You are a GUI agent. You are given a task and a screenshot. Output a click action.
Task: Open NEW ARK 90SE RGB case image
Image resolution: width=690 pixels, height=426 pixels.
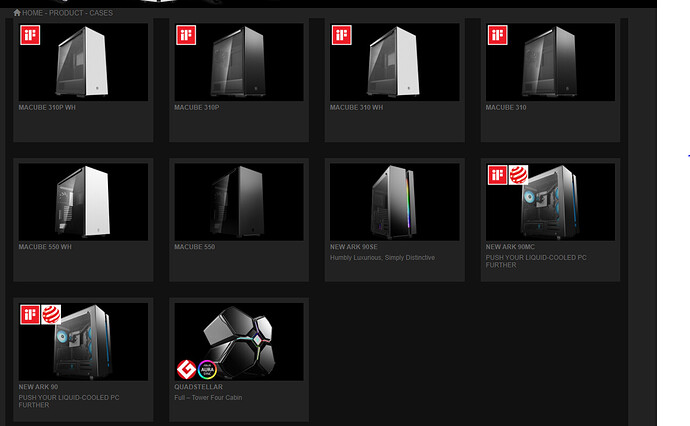(x=395, y=202)
